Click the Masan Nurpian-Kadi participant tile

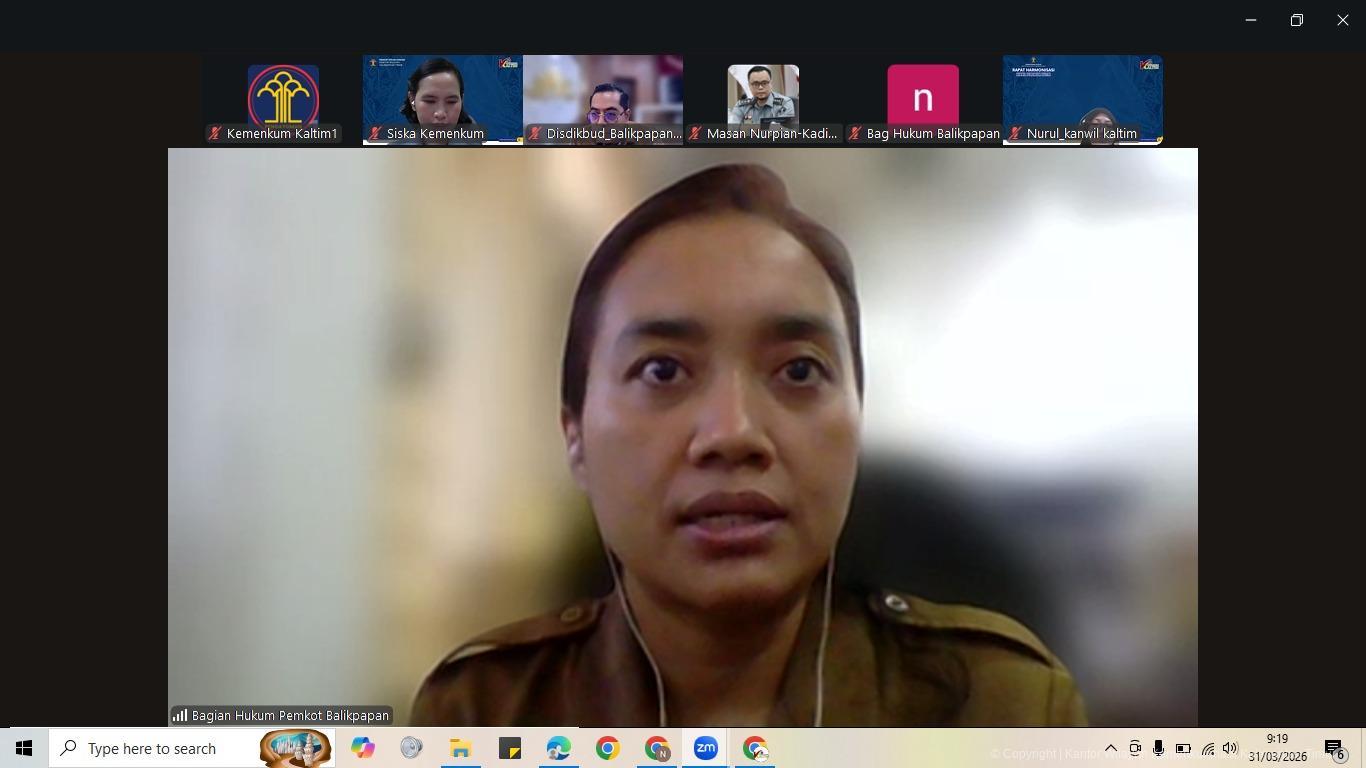pos(763,99)
